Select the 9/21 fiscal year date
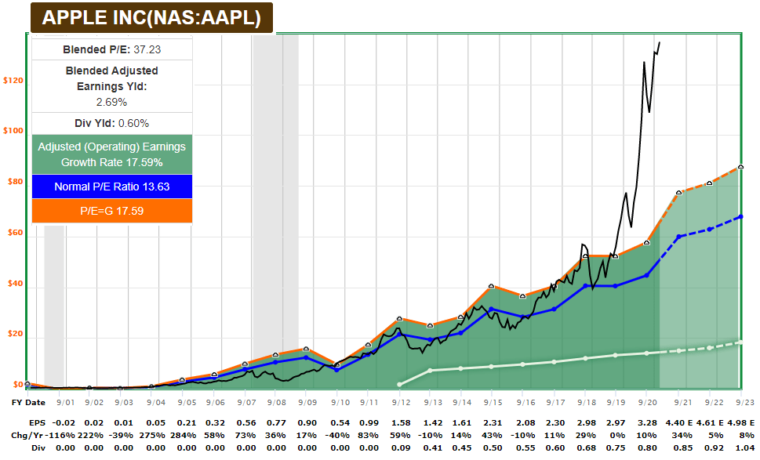Viewport: 760px width, 460px height. point(682,402)
